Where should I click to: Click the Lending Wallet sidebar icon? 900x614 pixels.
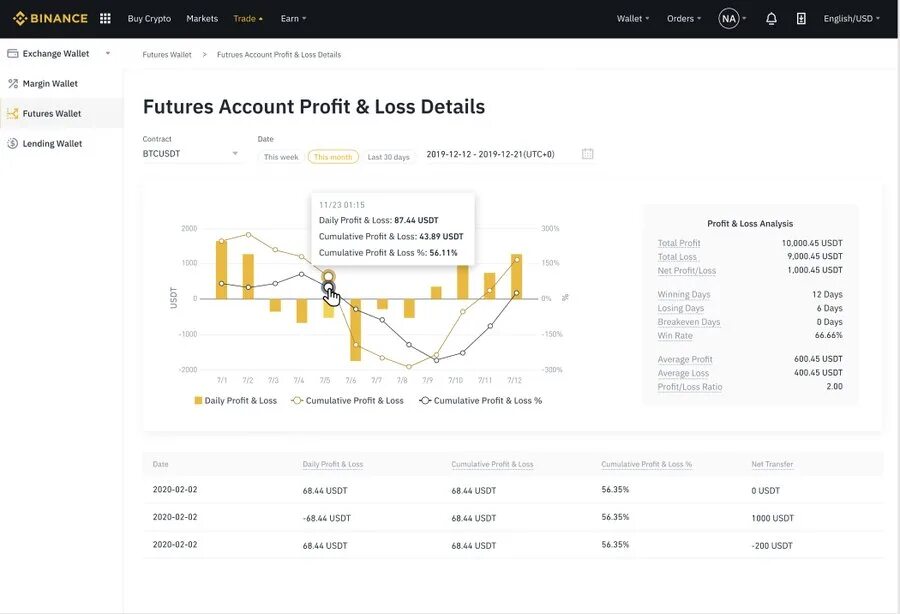(13, 144)
